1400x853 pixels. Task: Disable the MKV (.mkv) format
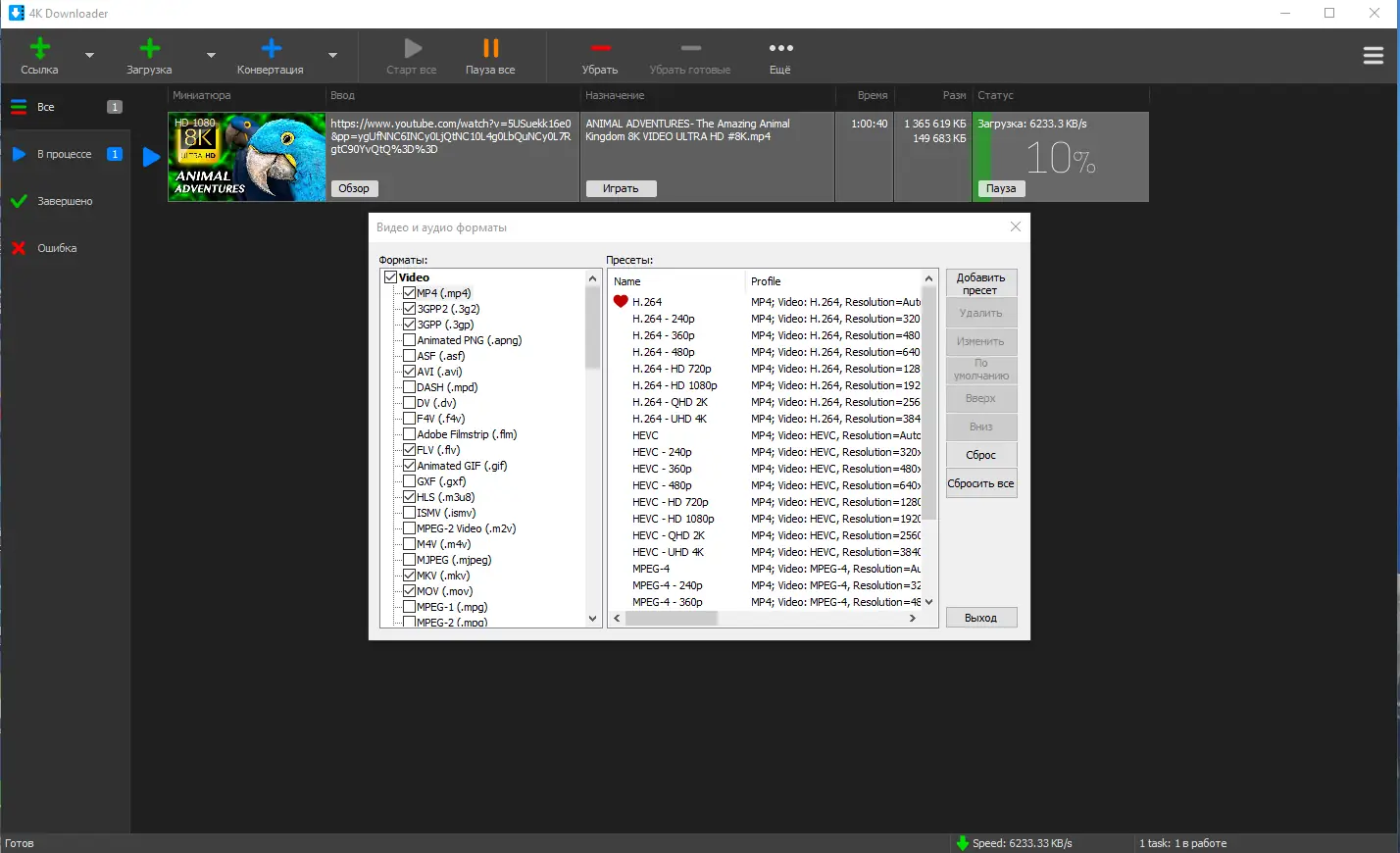(409, 575)
